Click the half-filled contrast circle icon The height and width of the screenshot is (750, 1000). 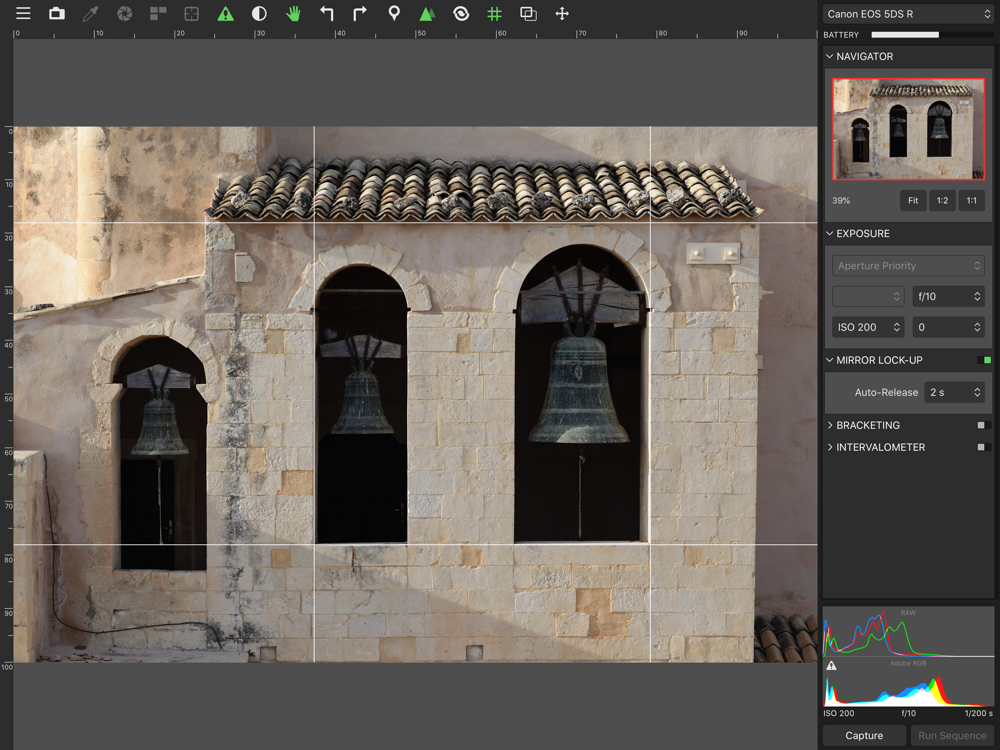(x=259, y=14)
